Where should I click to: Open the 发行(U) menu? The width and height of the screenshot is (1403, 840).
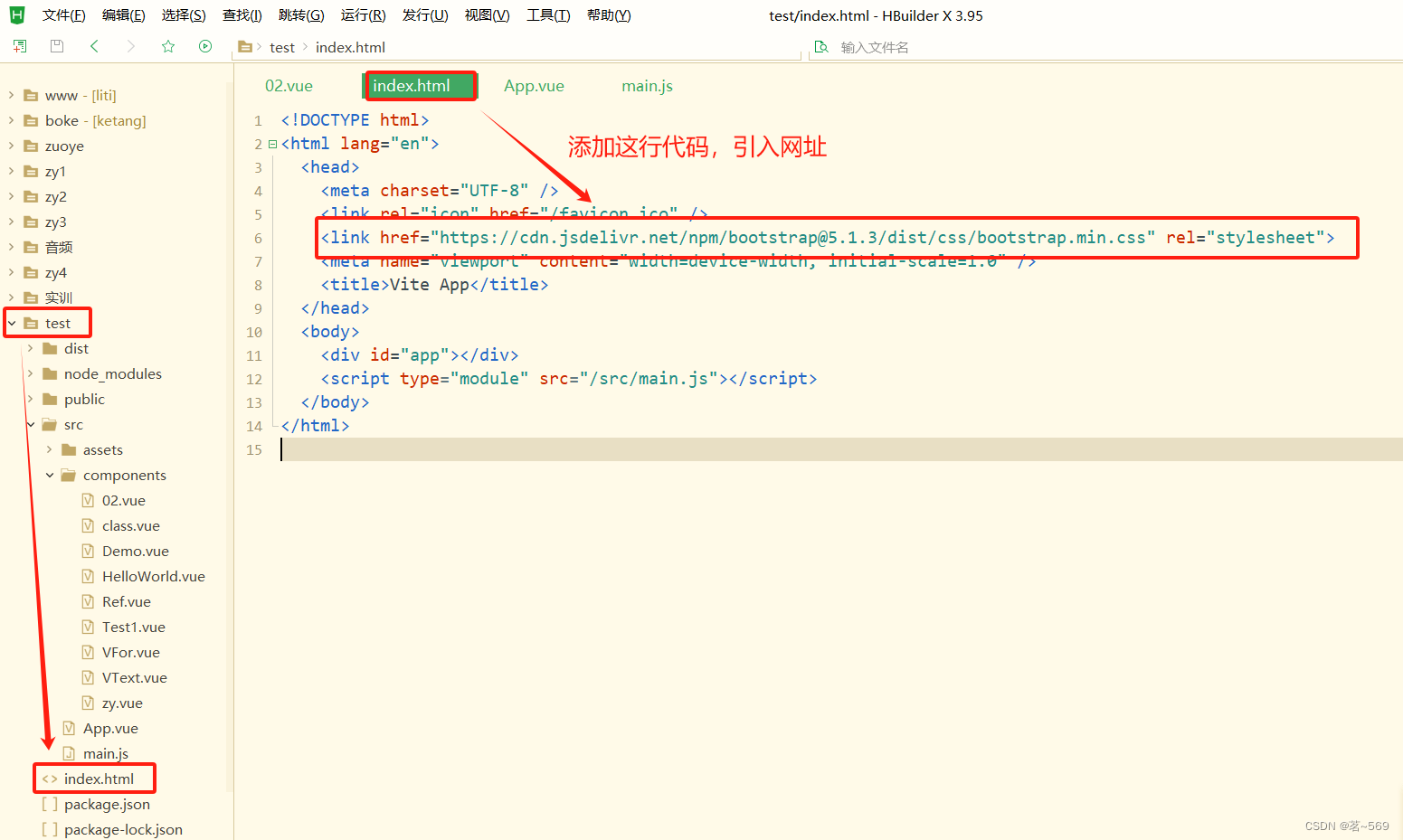tap(425, 15)
